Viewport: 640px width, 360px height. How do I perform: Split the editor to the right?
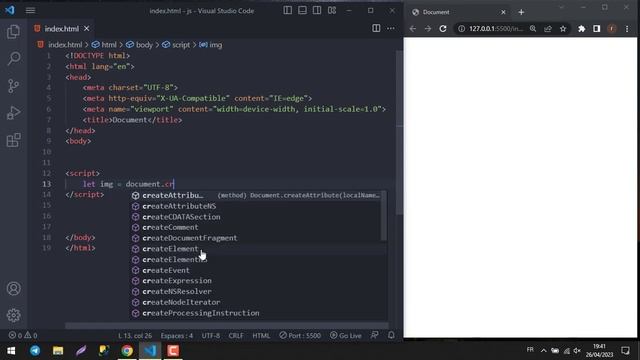[376, 28]
